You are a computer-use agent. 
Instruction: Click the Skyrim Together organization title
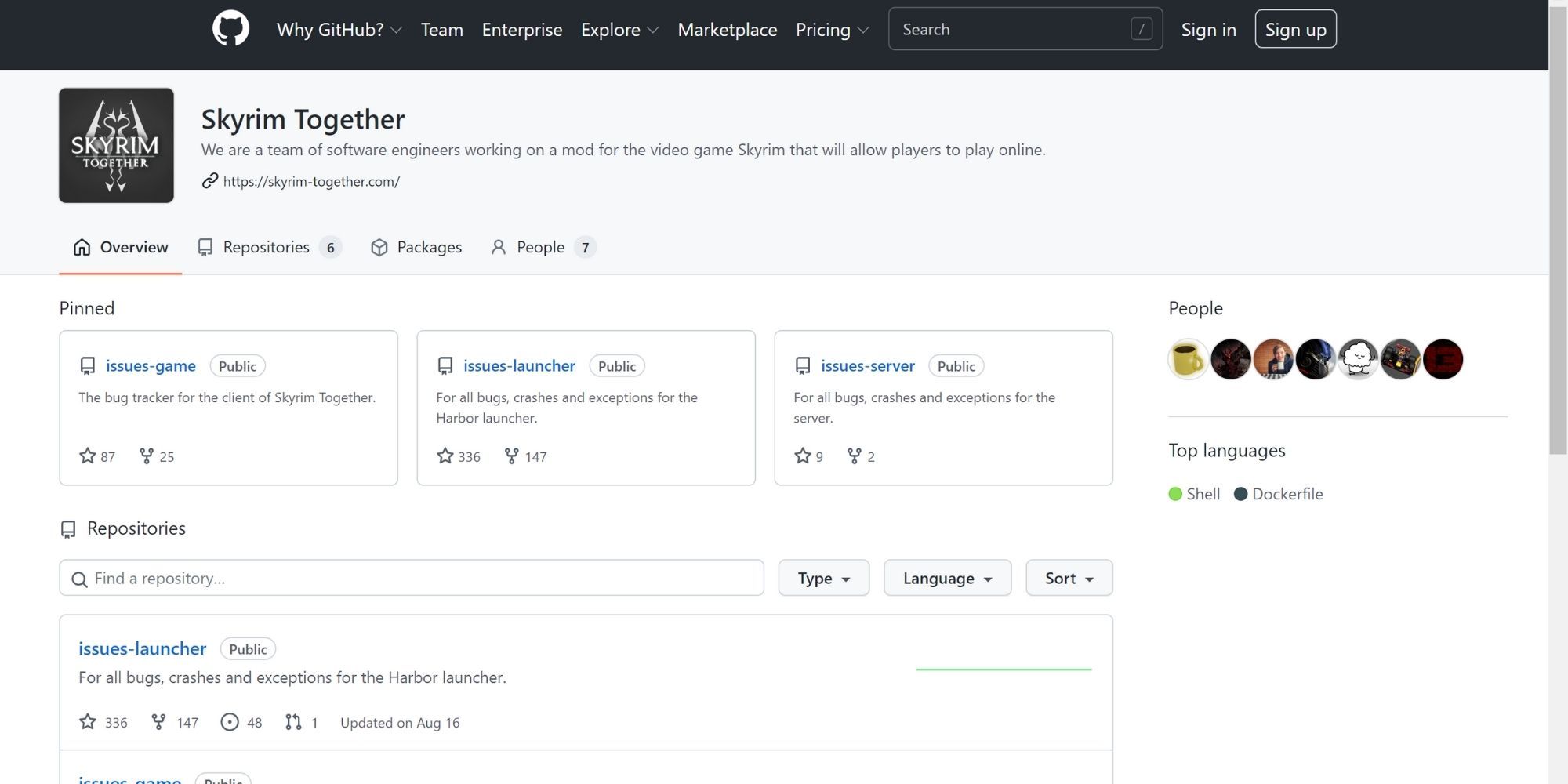(x=303, y=119)
